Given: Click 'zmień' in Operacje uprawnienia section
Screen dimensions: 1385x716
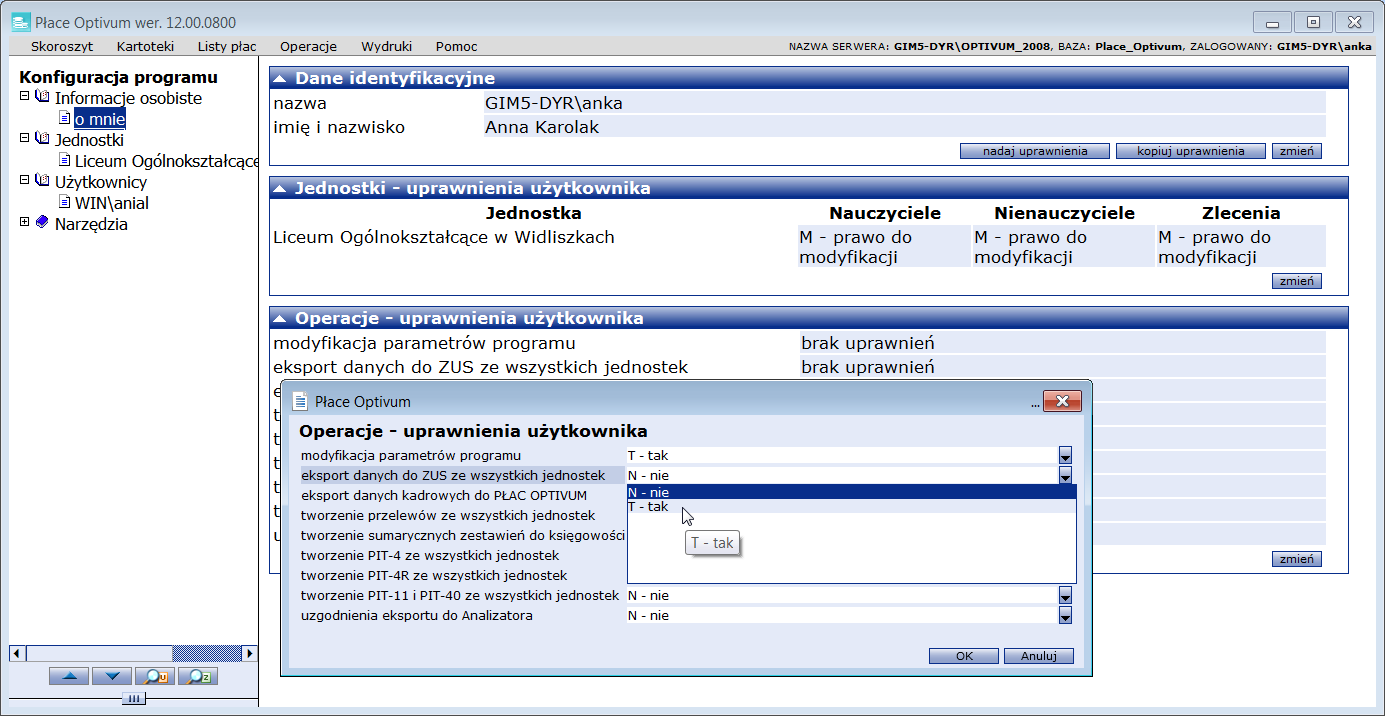Looking at the screenshot, I should coord(1297,559).
